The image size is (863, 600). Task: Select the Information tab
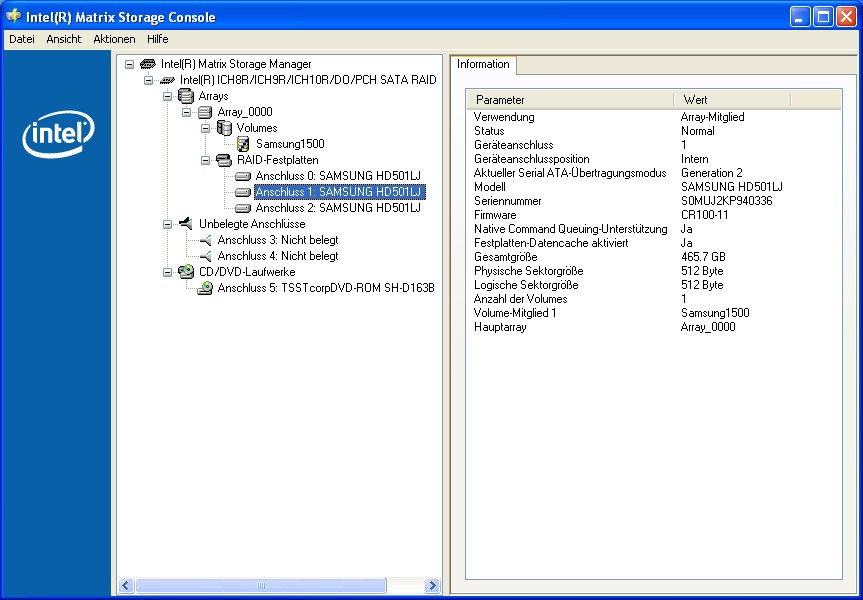483,64
